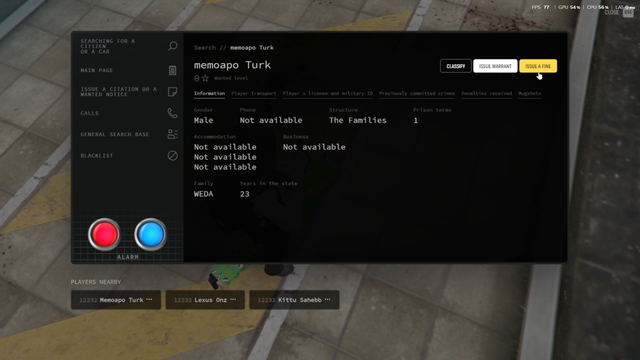Go to Main Page menu entry

pos(97,70)
